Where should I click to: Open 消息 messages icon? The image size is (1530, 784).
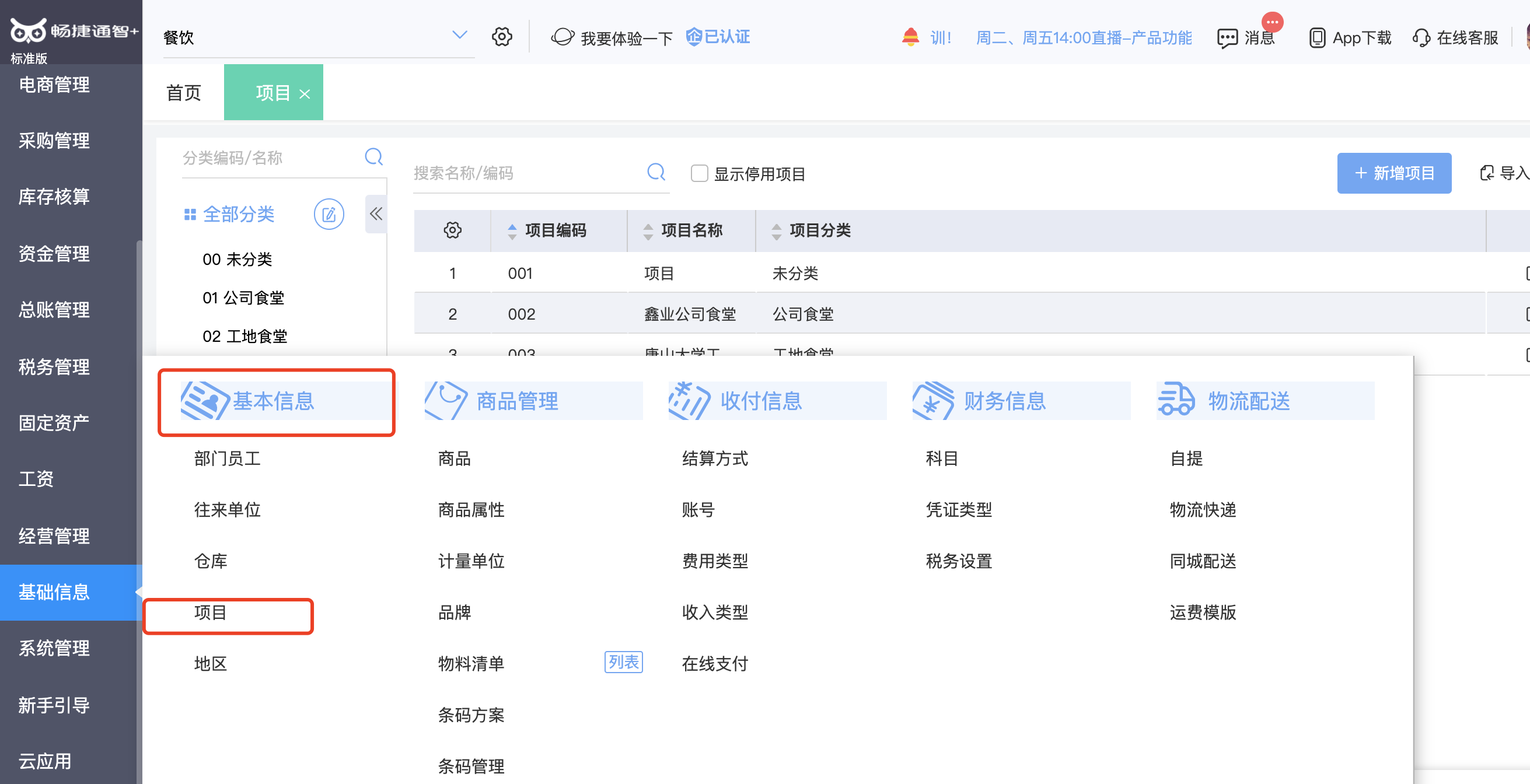1227,38
